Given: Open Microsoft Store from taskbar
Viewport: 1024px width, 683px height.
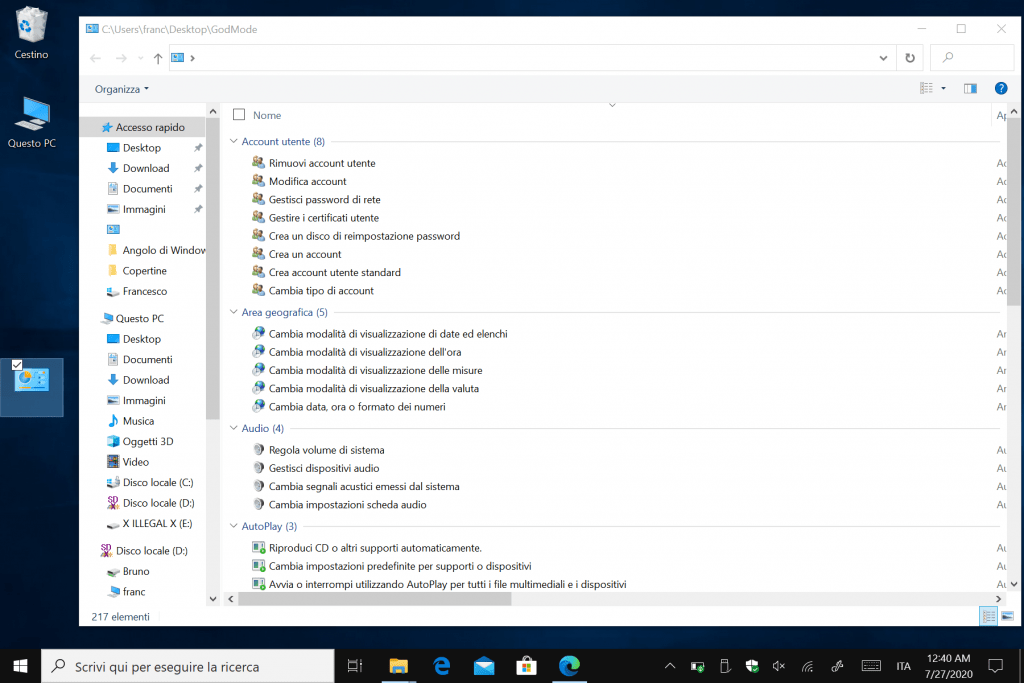Looking at the screenshot, I should 526,666.
